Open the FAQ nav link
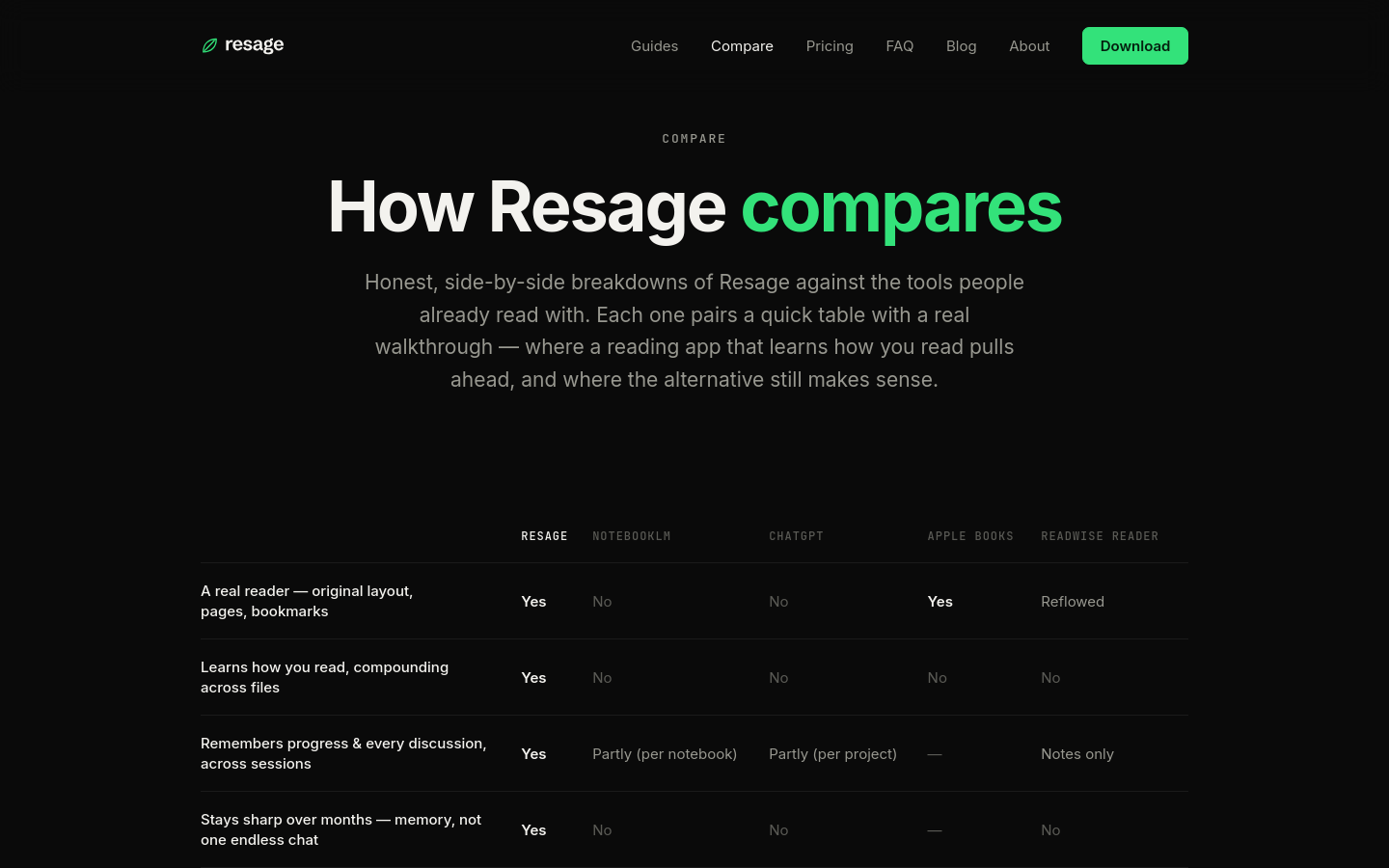Screen dimensions: 1389x868 point(899,46)
